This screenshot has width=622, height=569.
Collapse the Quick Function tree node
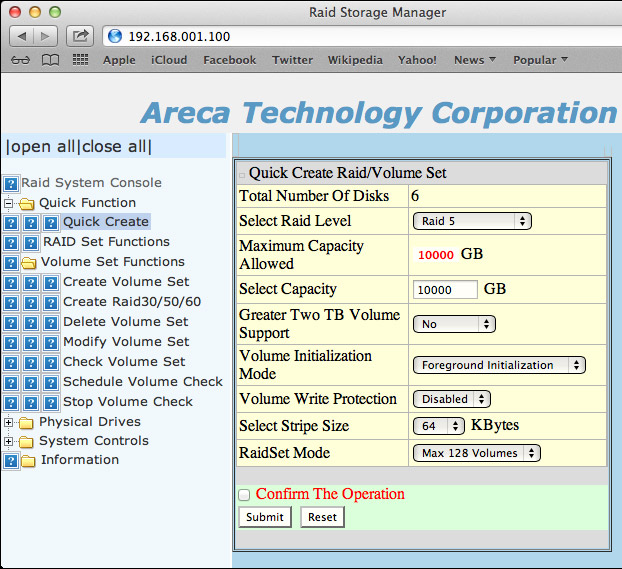pos(8,204)
